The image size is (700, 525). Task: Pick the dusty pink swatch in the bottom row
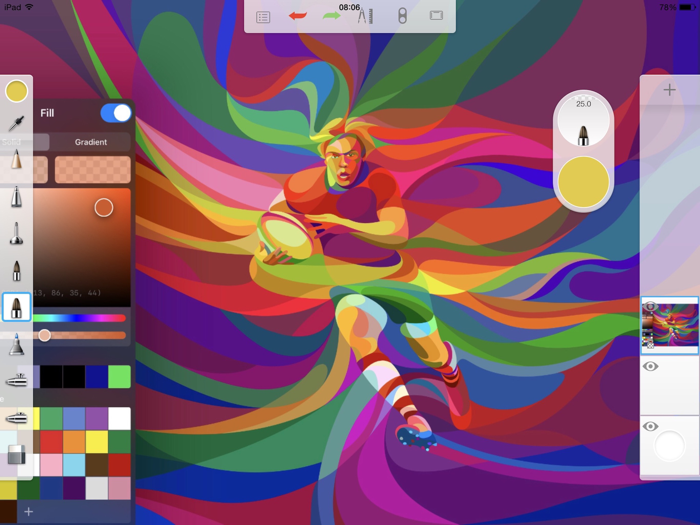point(120,488)
